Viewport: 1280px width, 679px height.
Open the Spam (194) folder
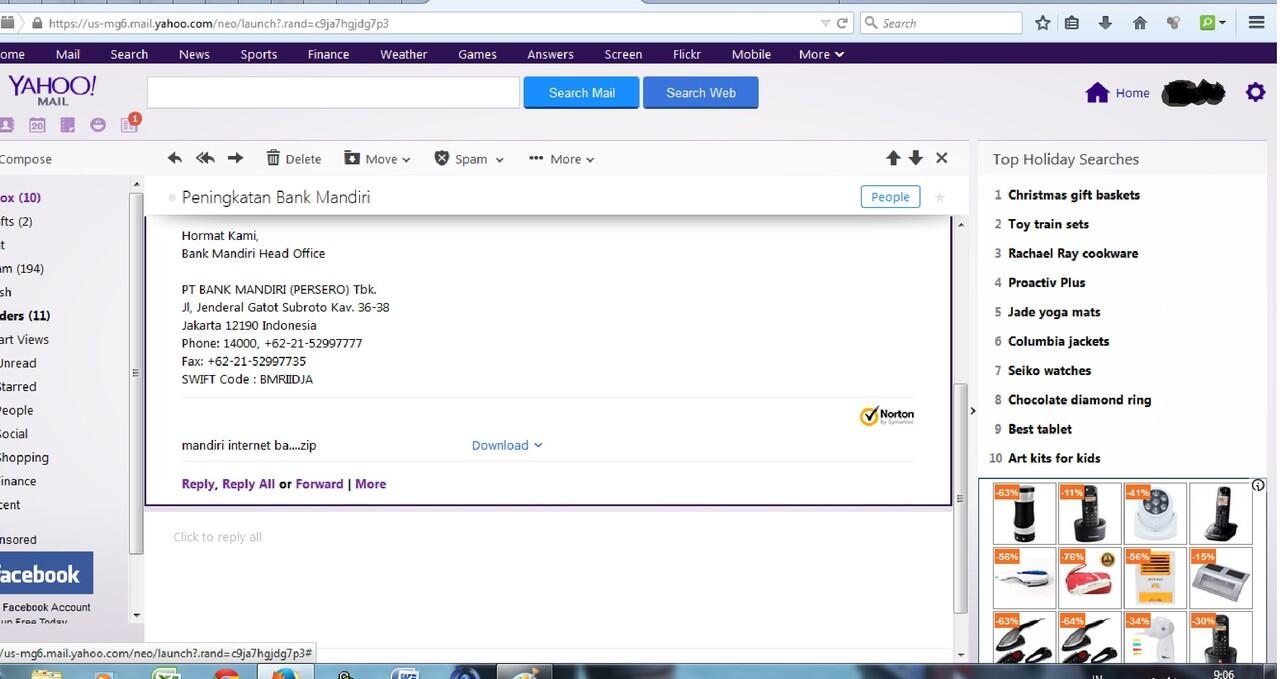pyautogui.click(x=22, y=269)
